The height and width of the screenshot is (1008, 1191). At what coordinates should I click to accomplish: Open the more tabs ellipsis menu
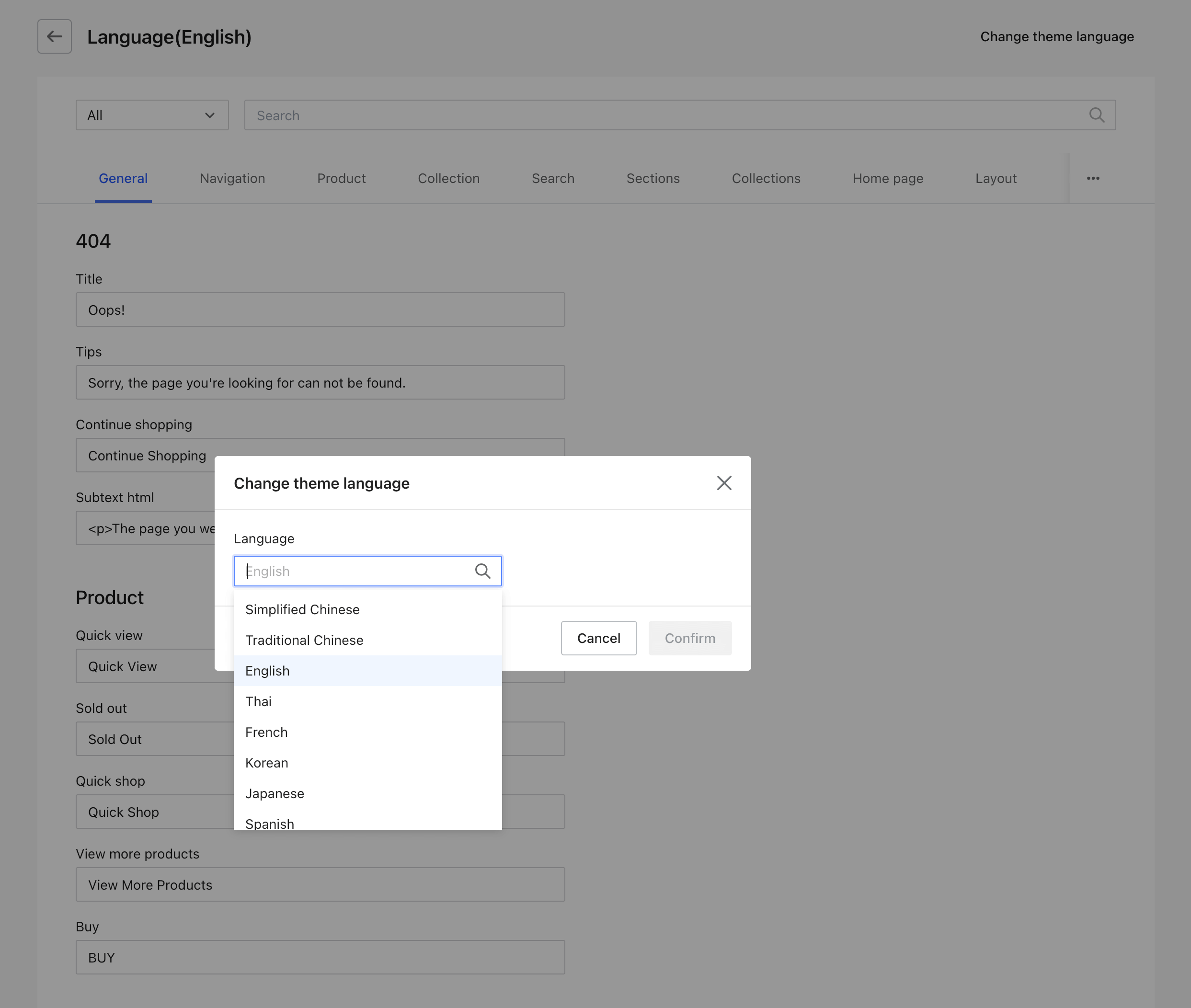click(x=1093, y=178)
